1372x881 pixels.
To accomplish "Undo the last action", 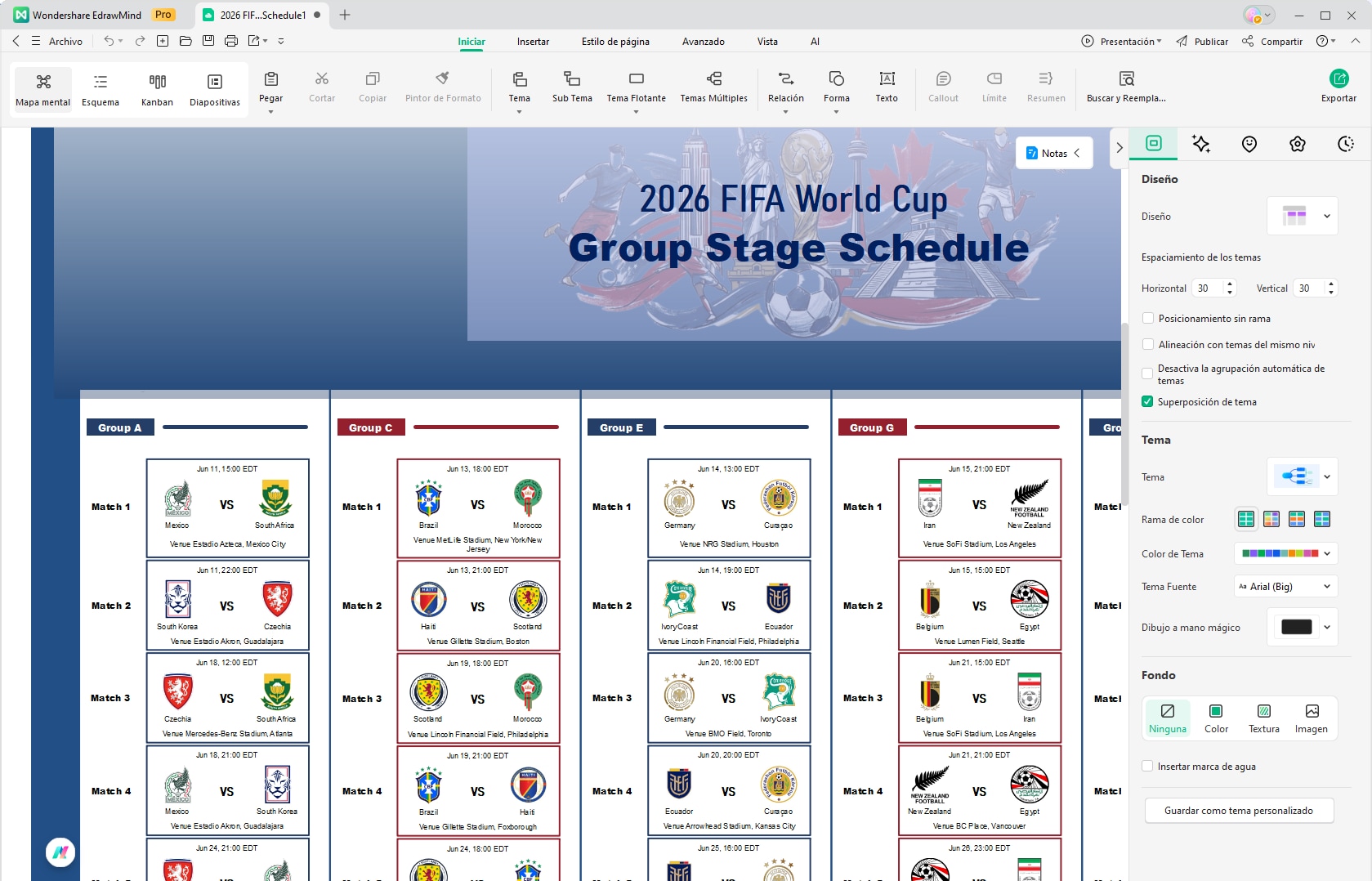I will click(x=109, y=41).
